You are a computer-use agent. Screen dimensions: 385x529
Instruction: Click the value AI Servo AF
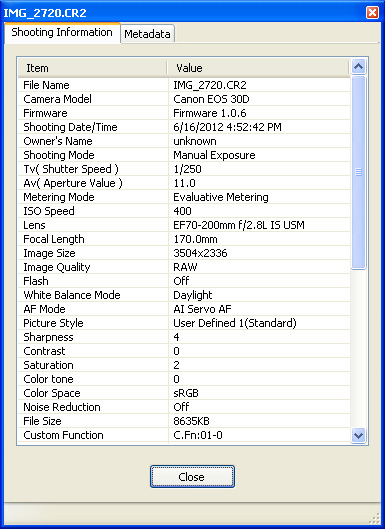click(x=202, y=309)
